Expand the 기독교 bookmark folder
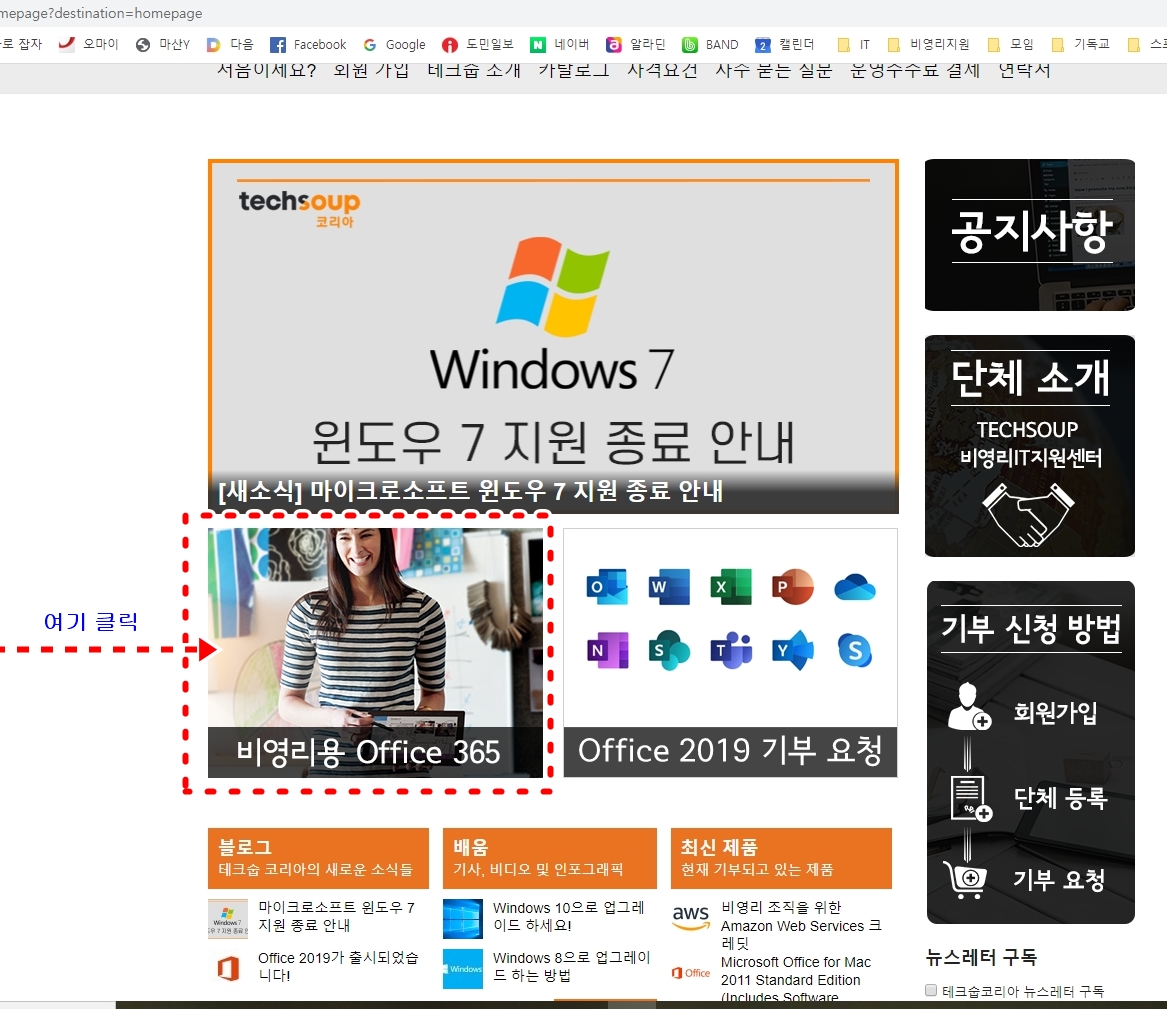 click(x=1081, y=45)
